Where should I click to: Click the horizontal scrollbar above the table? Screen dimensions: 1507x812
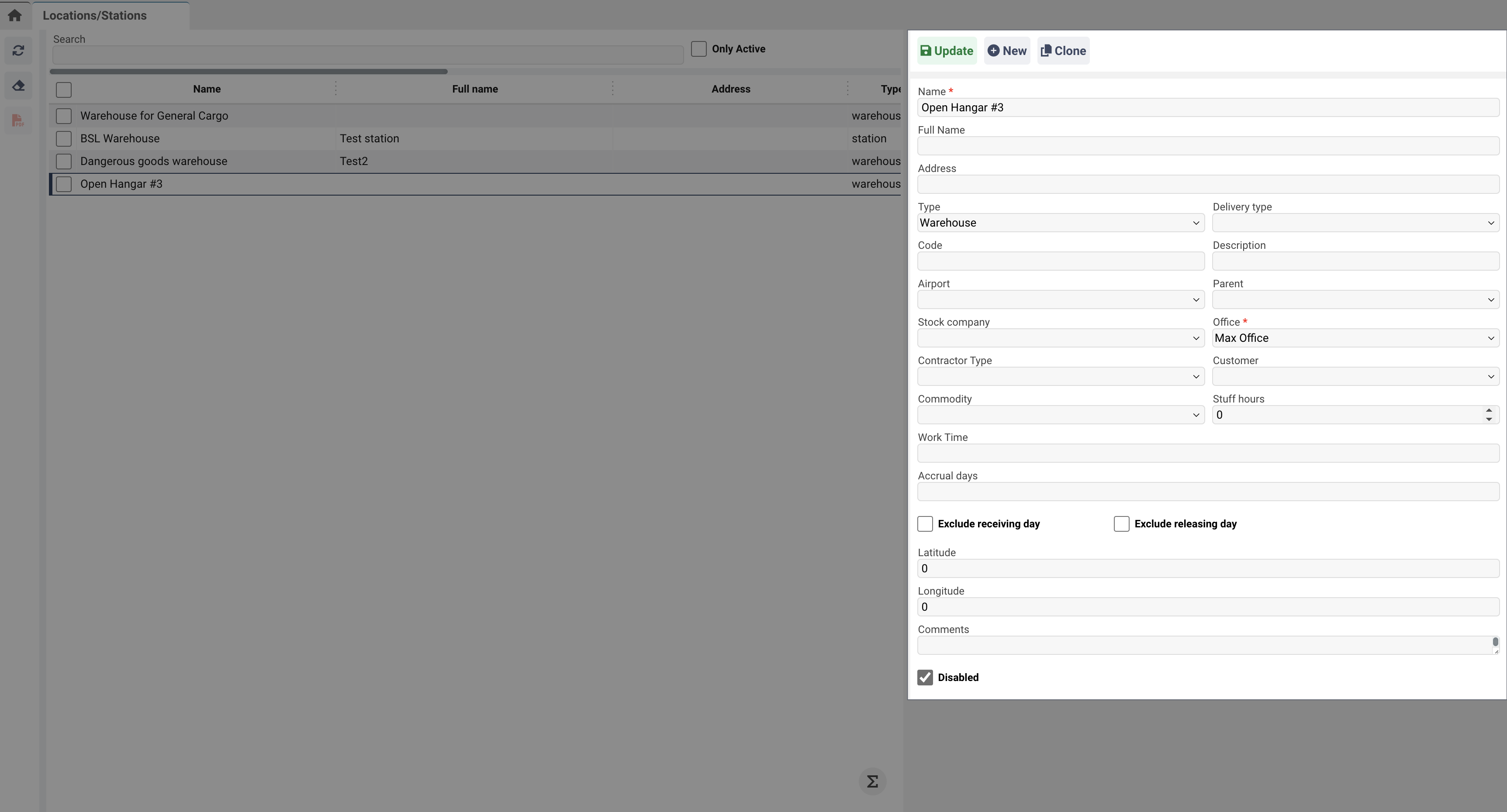pos(249,71)
